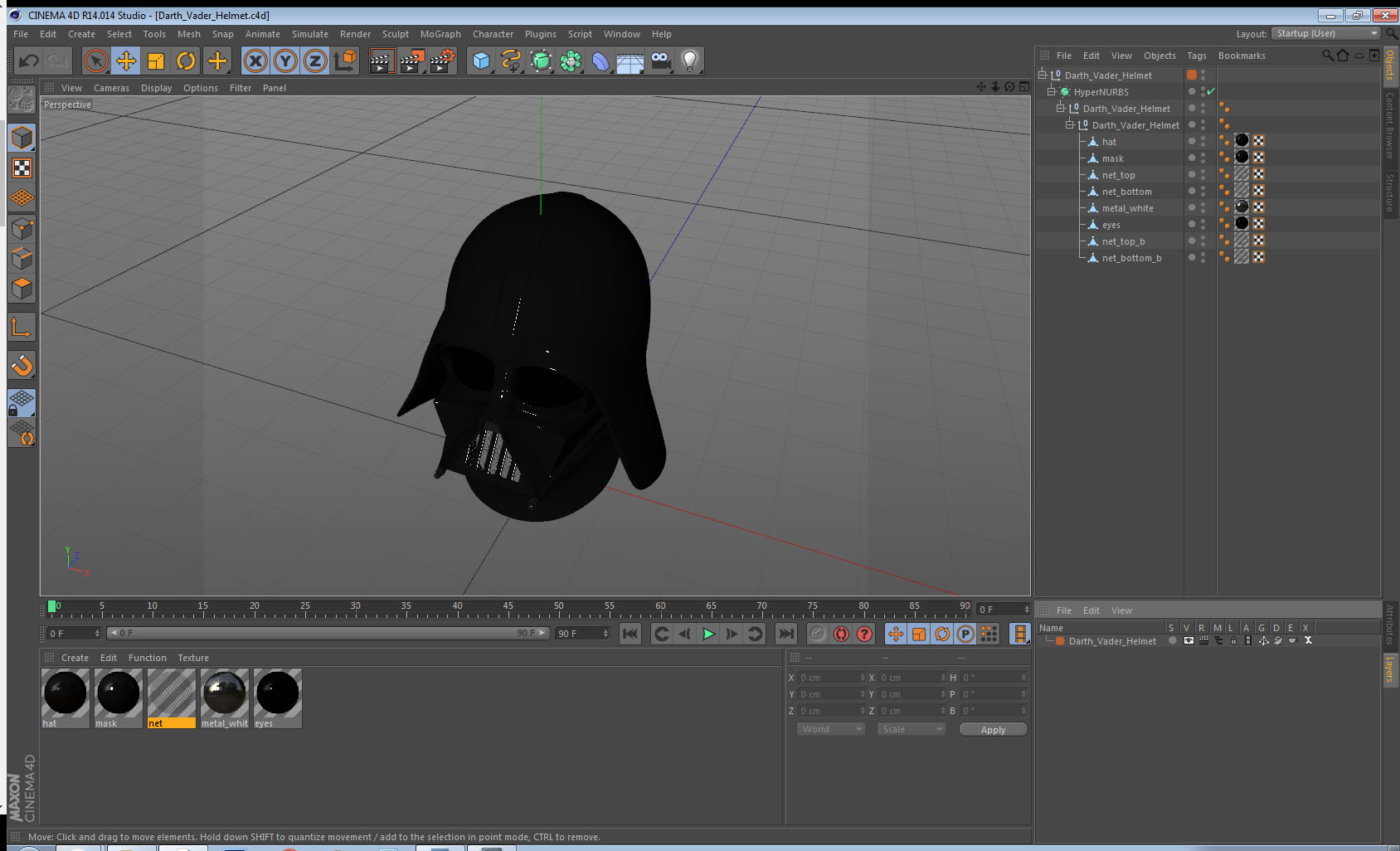Select metal_white object in tree
The width and height of the screenshot is (1400, 851).
[x=1127, y=208]
